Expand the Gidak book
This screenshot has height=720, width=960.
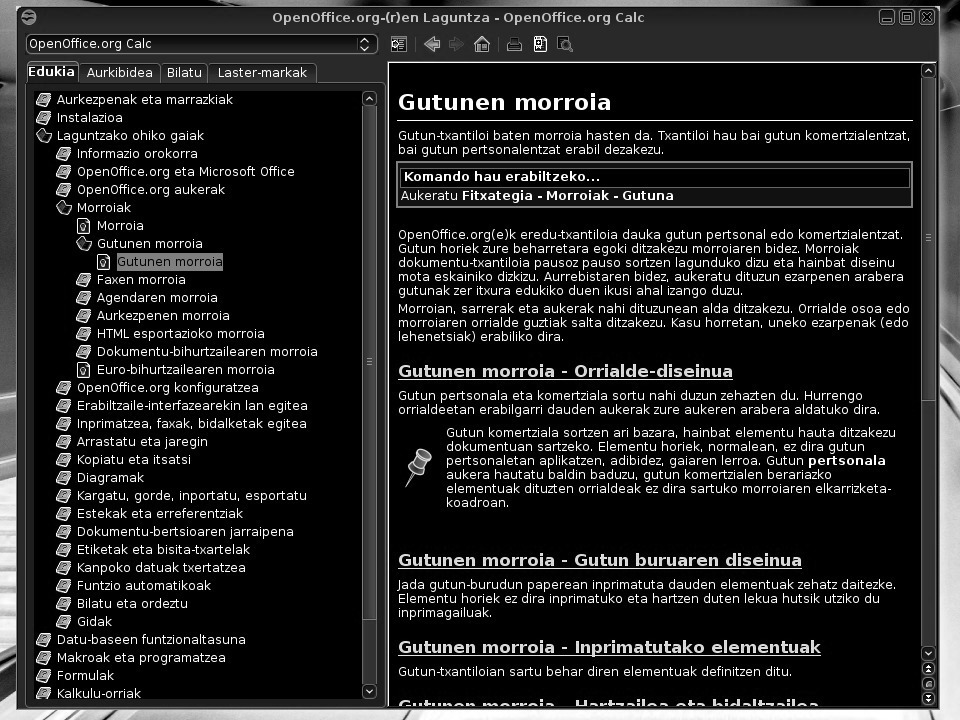coord(84,621)
